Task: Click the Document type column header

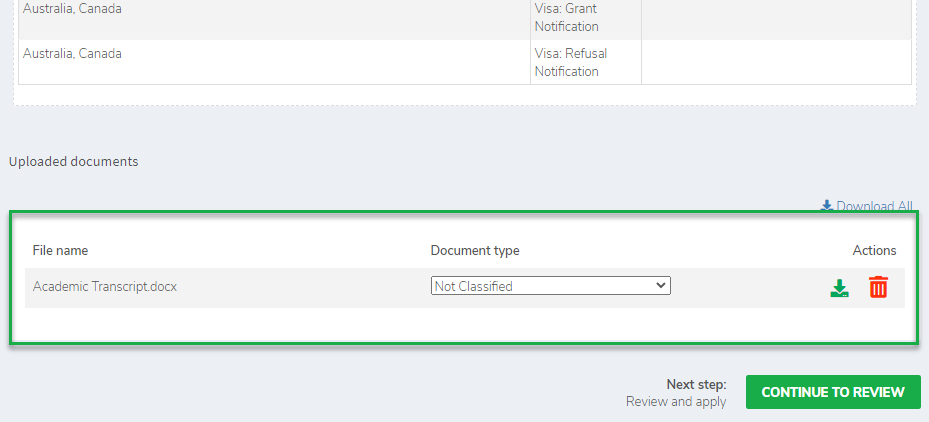Action: 475,250
